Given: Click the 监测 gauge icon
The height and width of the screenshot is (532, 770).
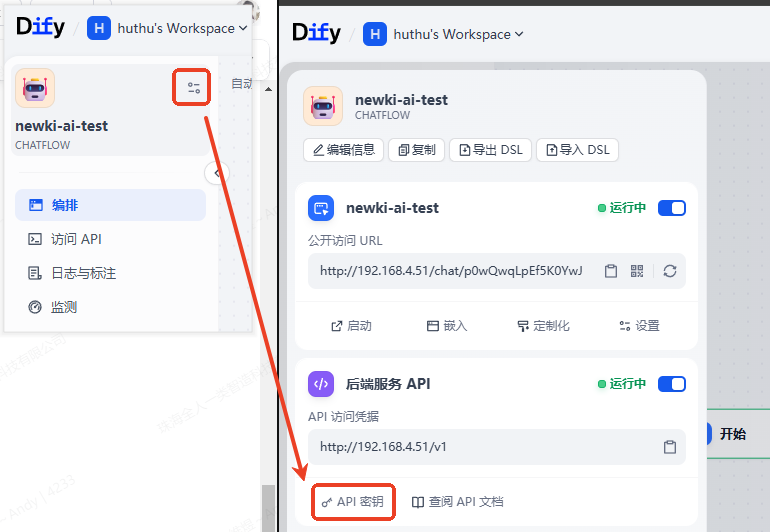Looking at the screenshot, I should click(x=34, y=307).
